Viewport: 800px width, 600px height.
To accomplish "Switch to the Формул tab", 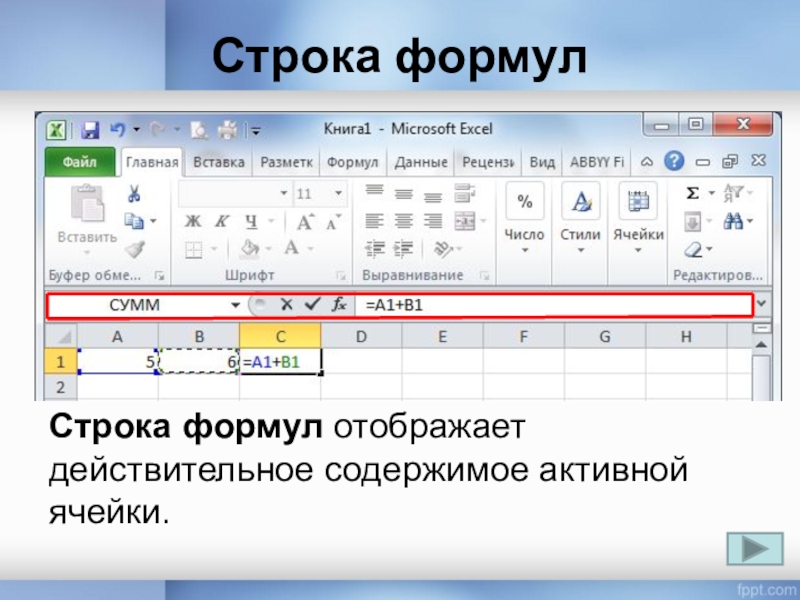I will [352, 162].
